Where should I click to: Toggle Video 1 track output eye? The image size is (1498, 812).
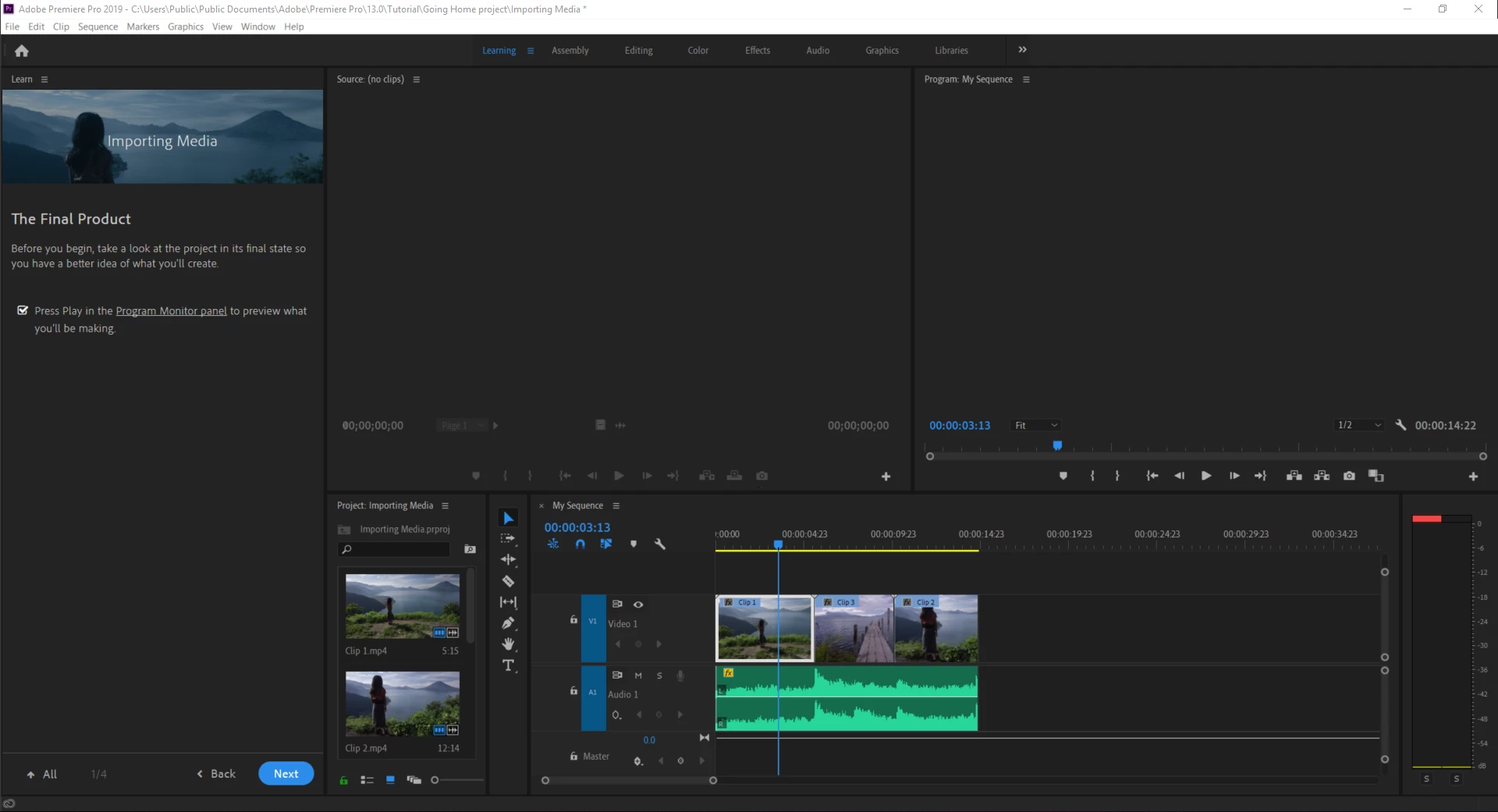pyautogui.click(x=638, y=605)
